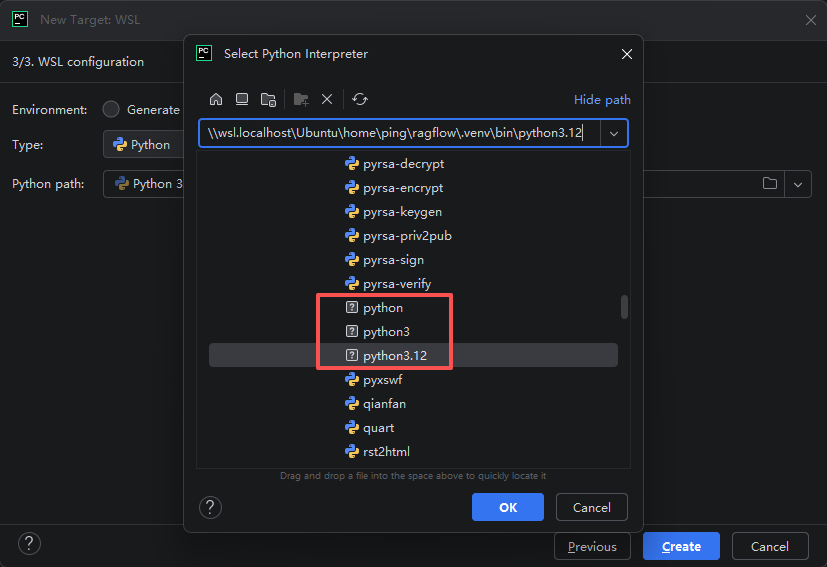Click the unknown-file icon beside python3
This screenshot has height=567, width=827.
(352, 331)
